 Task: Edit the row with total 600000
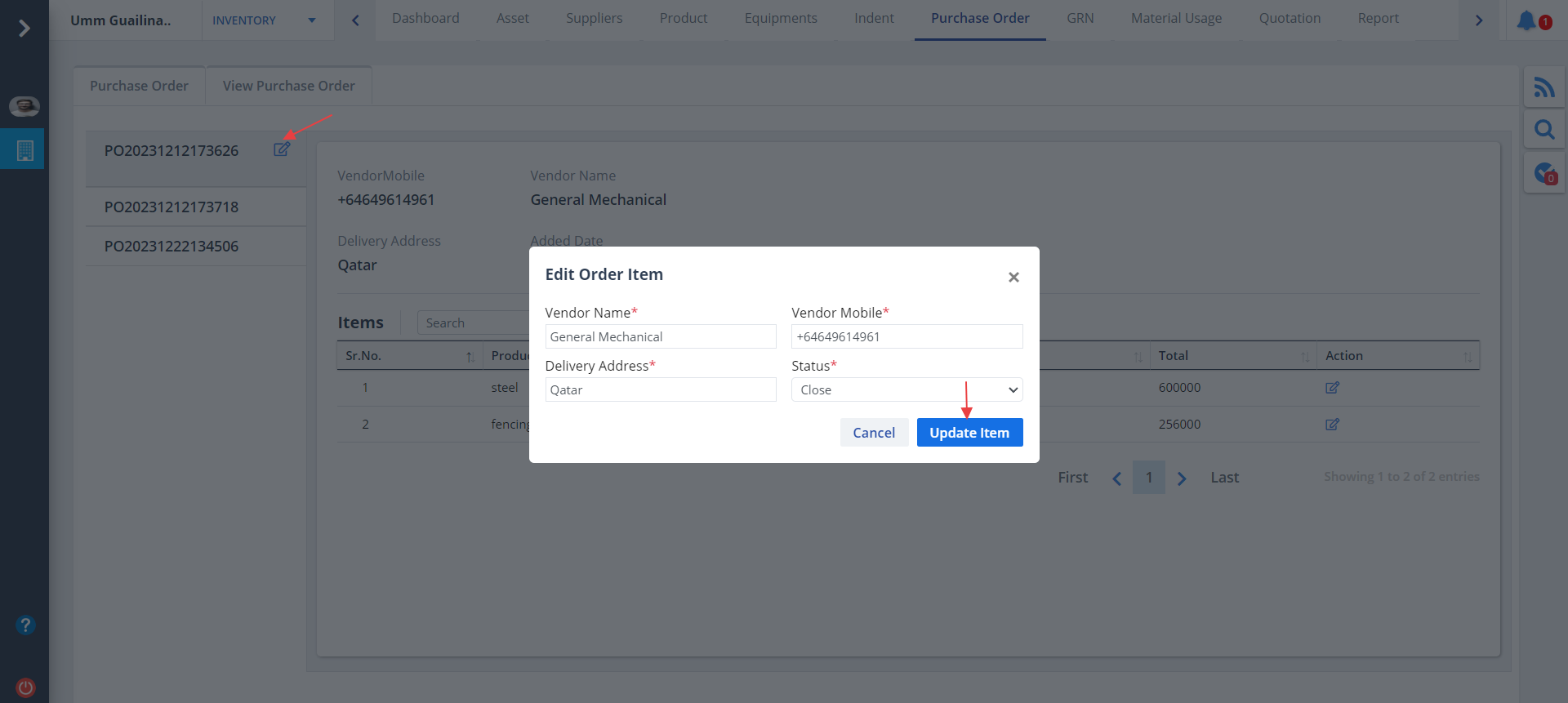(1332, 388)
